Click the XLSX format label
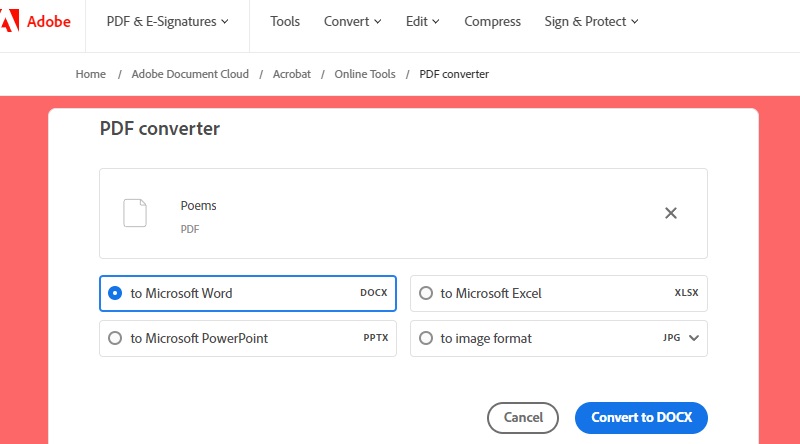Image resolution: width=800 pixels, height=444 pixels. coord(686,293)
